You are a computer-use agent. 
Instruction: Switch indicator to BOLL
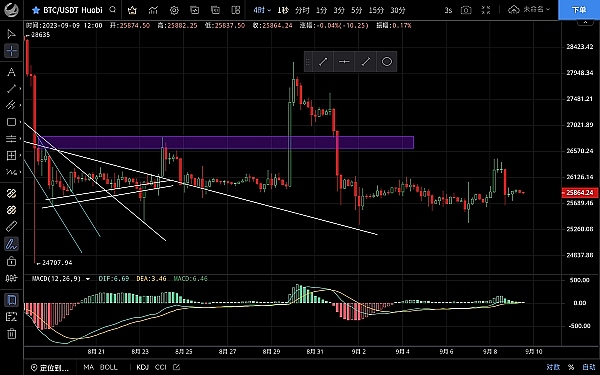pyautogui.click(x=109, y=367)
